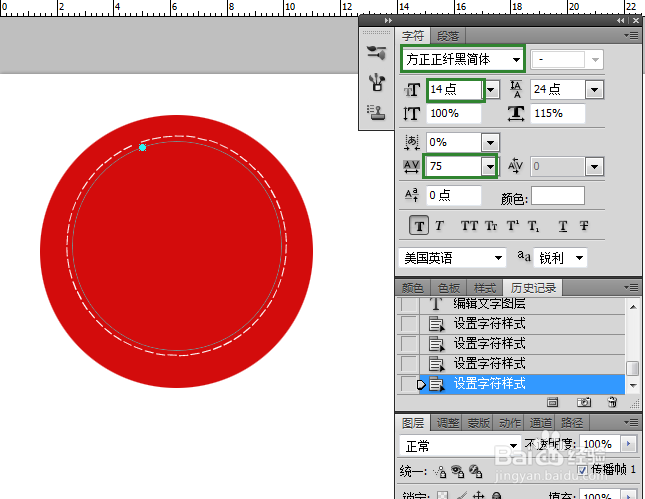
Task: Switch to the 调整 tab
Action: click(x=448, y=422)
